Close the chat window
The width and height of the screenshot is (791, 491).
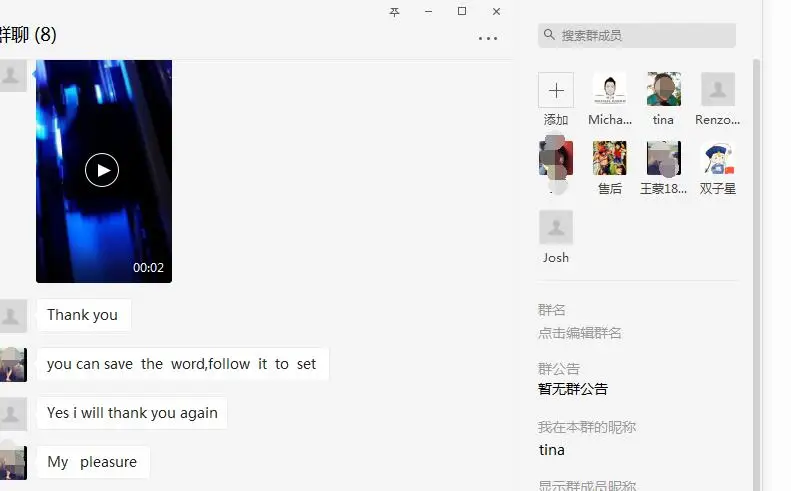pos(496,12)
